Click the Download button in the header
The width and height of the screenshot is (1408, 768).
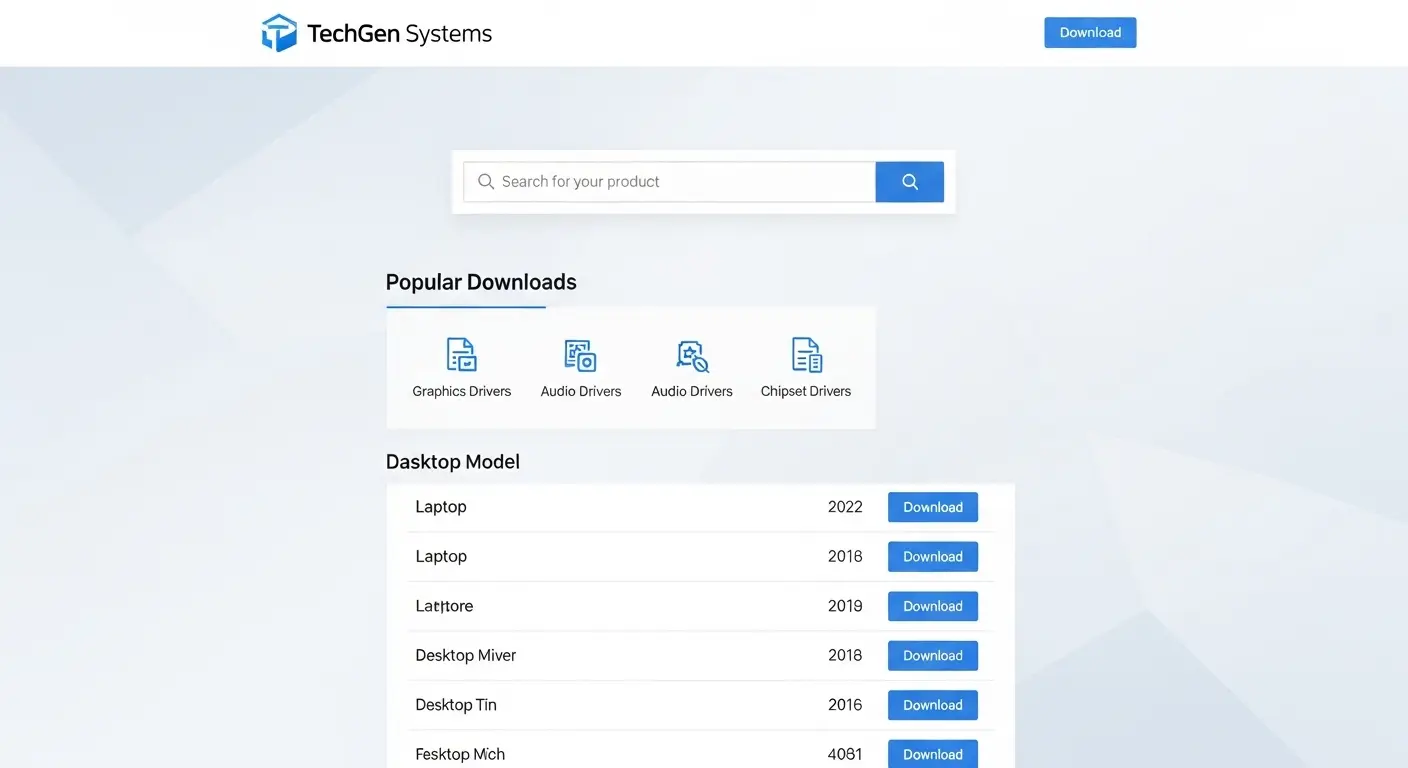point(1090,32)
